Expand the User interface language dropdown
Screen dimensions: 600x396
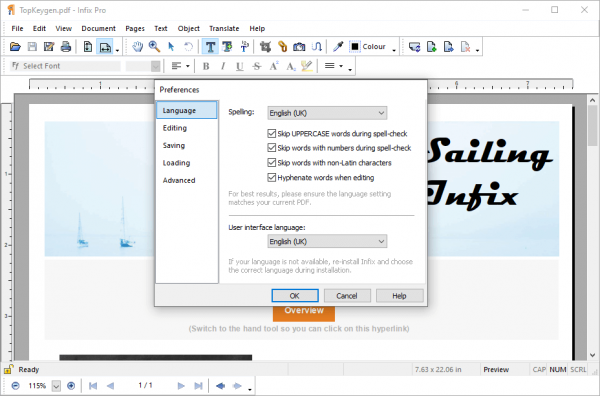coord(327,241)
